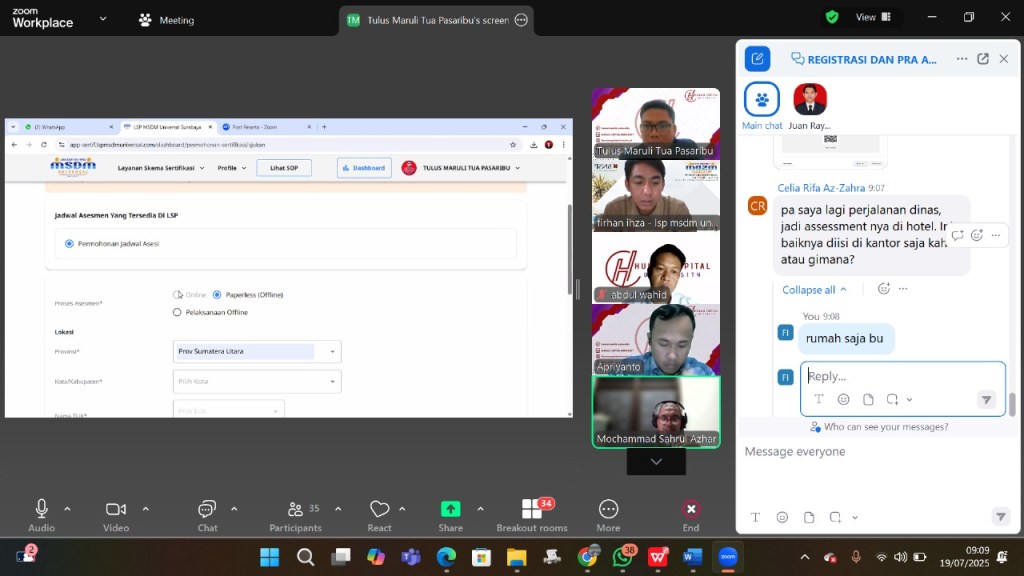Select Permohonan Jadwal Asesi radio button
This screenshot has height=576, width=1024.
[69, 243]
